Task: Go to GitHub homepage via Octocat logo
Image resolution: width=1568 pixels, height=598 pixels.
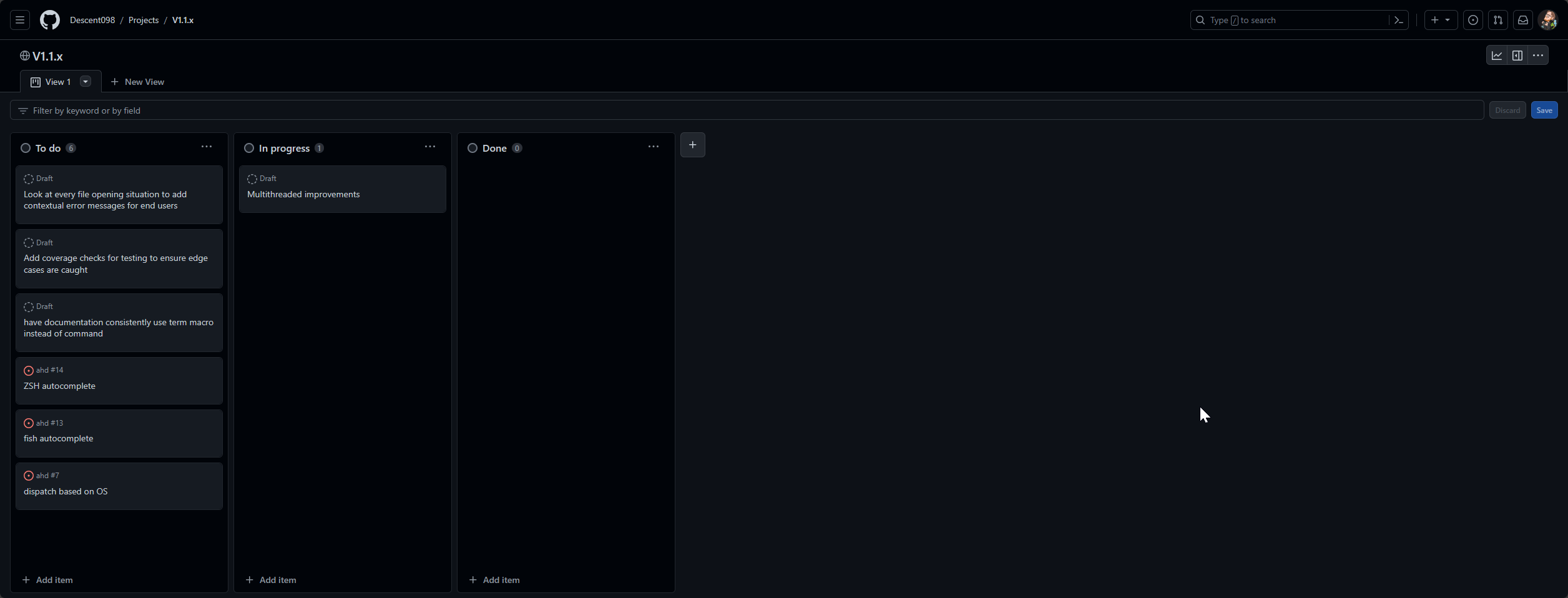Action: coord(50,20)
